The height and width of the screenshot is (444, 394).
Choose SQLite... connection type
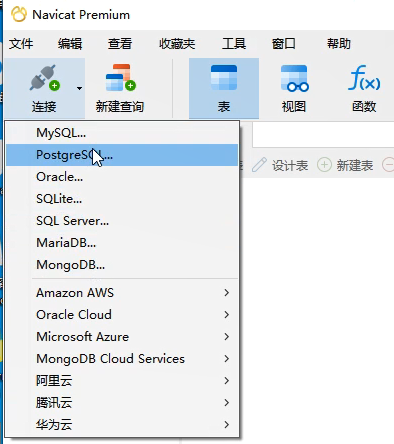(122, 199)
